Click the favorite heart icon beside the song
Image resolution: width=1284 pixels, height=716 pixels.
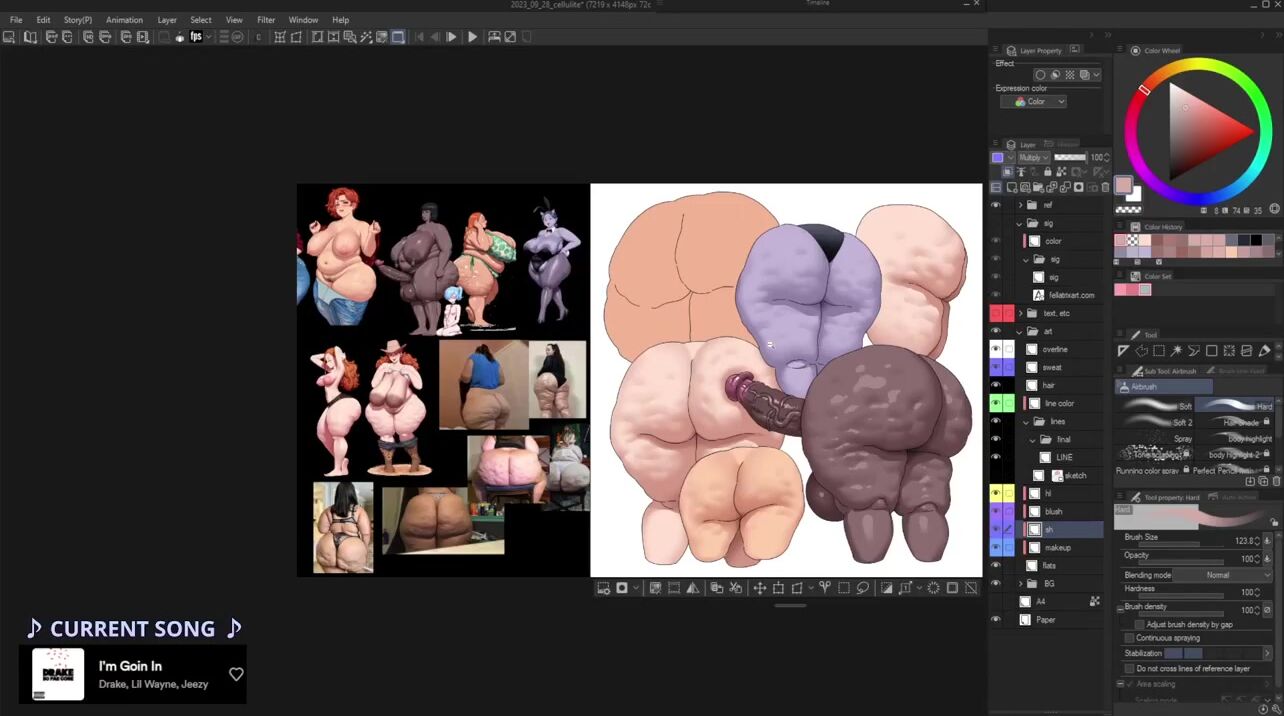[x=236, y=674]
